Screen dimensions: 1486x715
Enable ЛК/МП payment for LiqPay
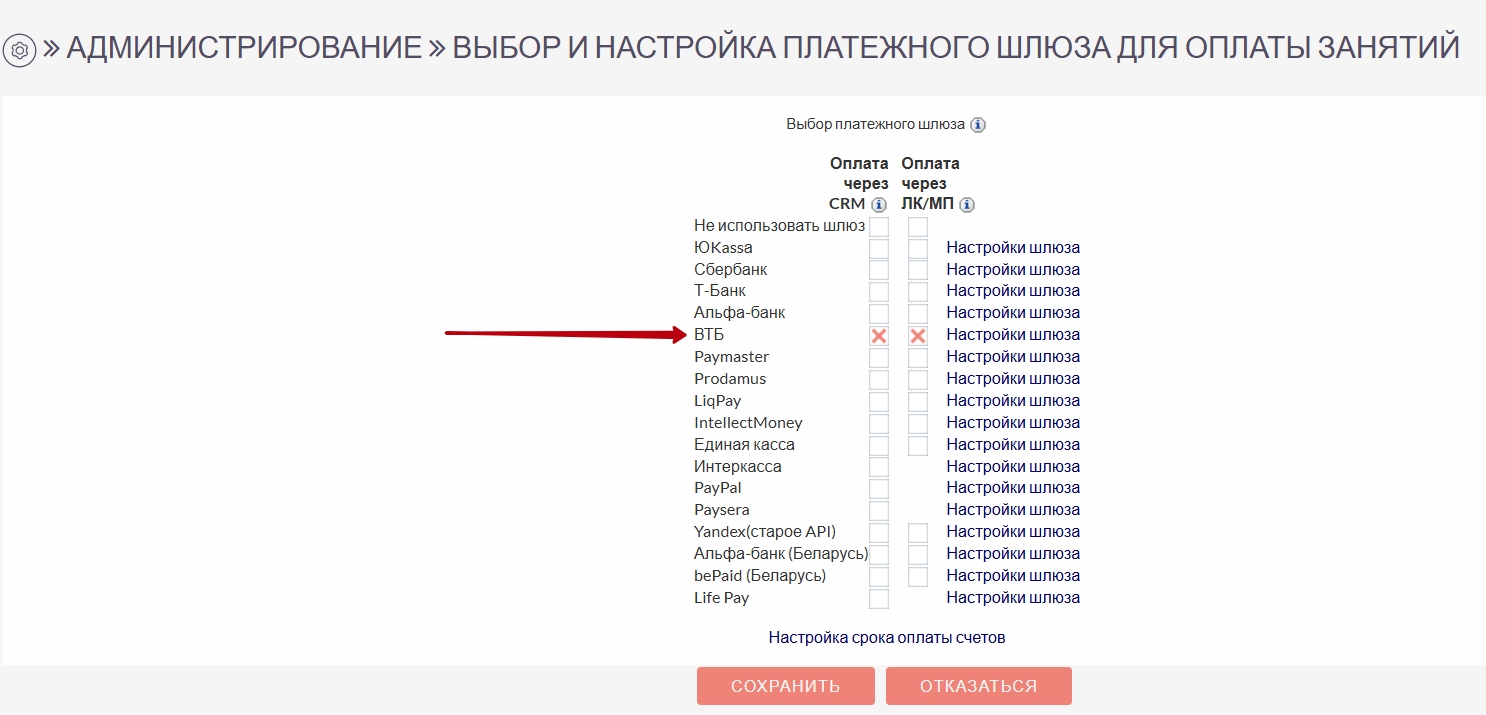[x=918, y=401]
